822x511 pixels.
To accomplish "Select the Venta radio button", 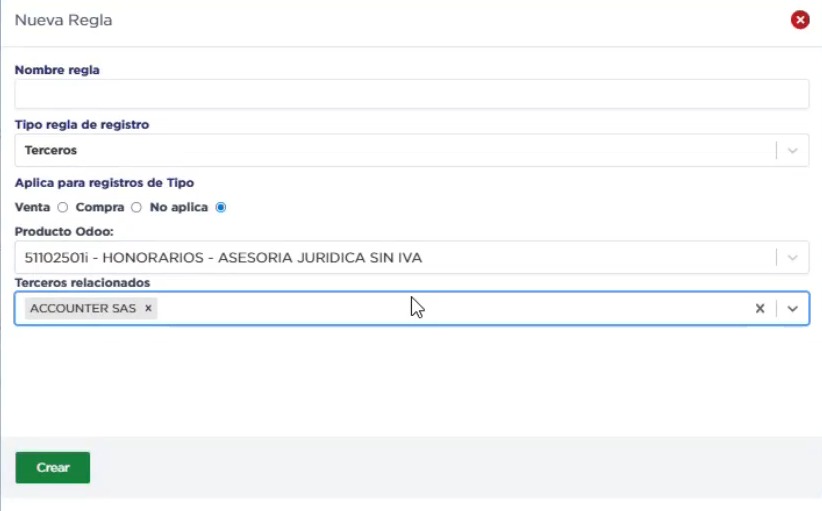I will 62,208.
